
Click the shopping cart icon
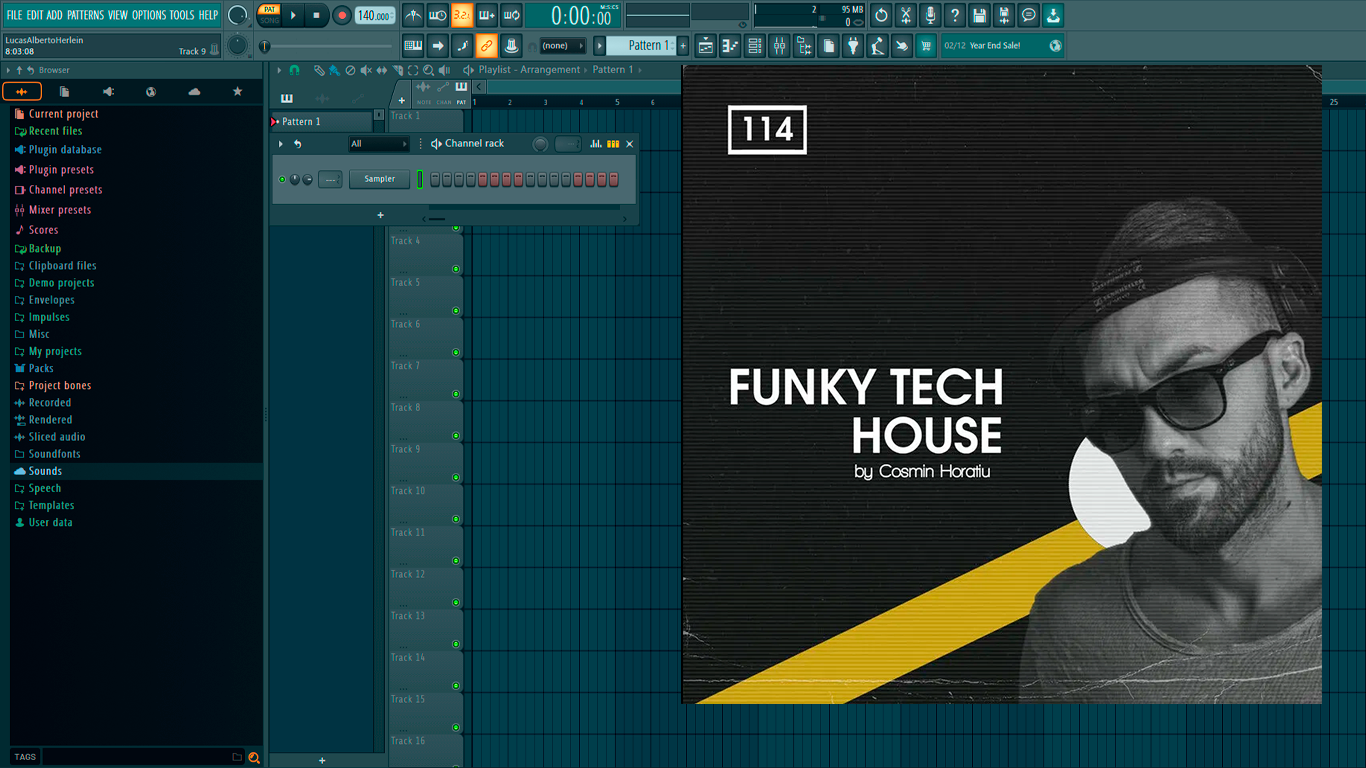[926, 45]
